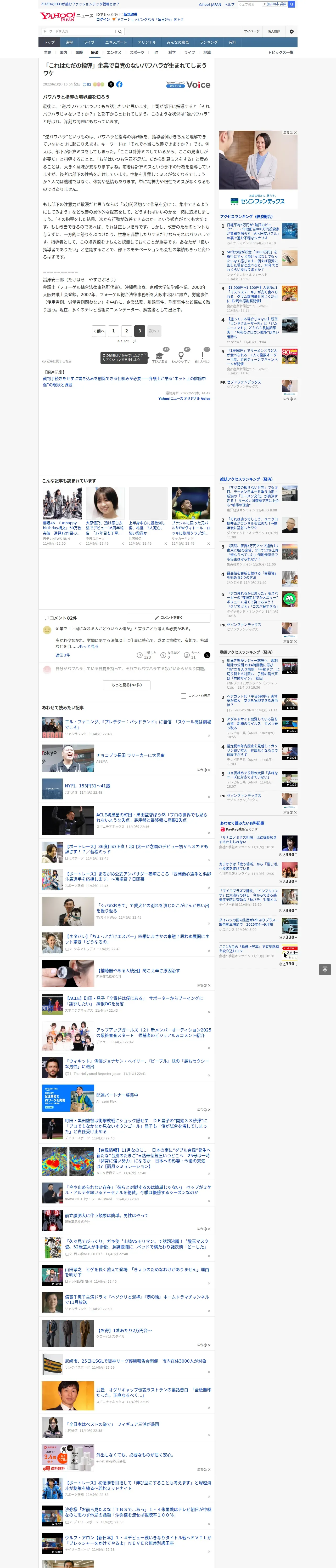The width and height of the screenshot is (336, 1568).
Task: Open the スポーツ category tab
Action: 137,52
